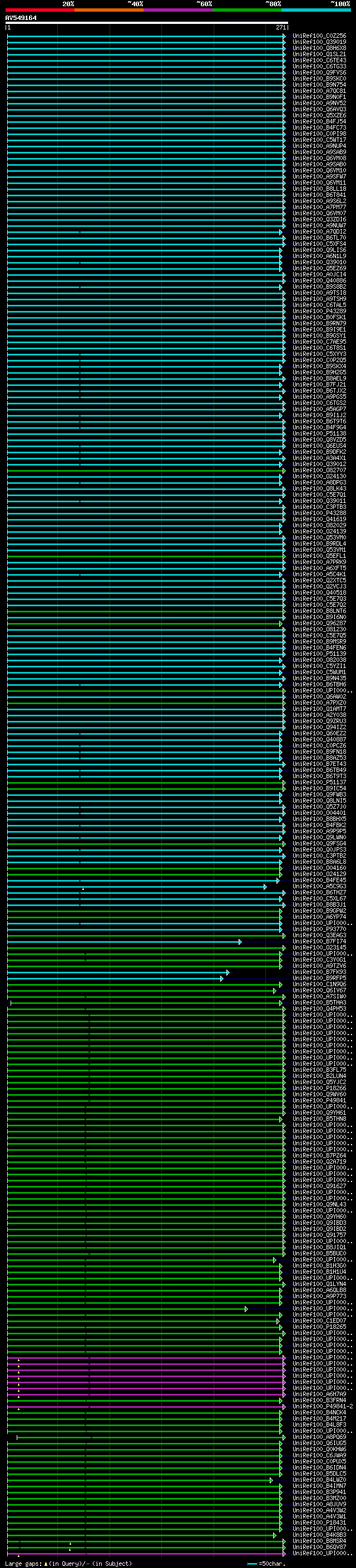Select the label UniRef100_C5YZI1

coord(319,666)
